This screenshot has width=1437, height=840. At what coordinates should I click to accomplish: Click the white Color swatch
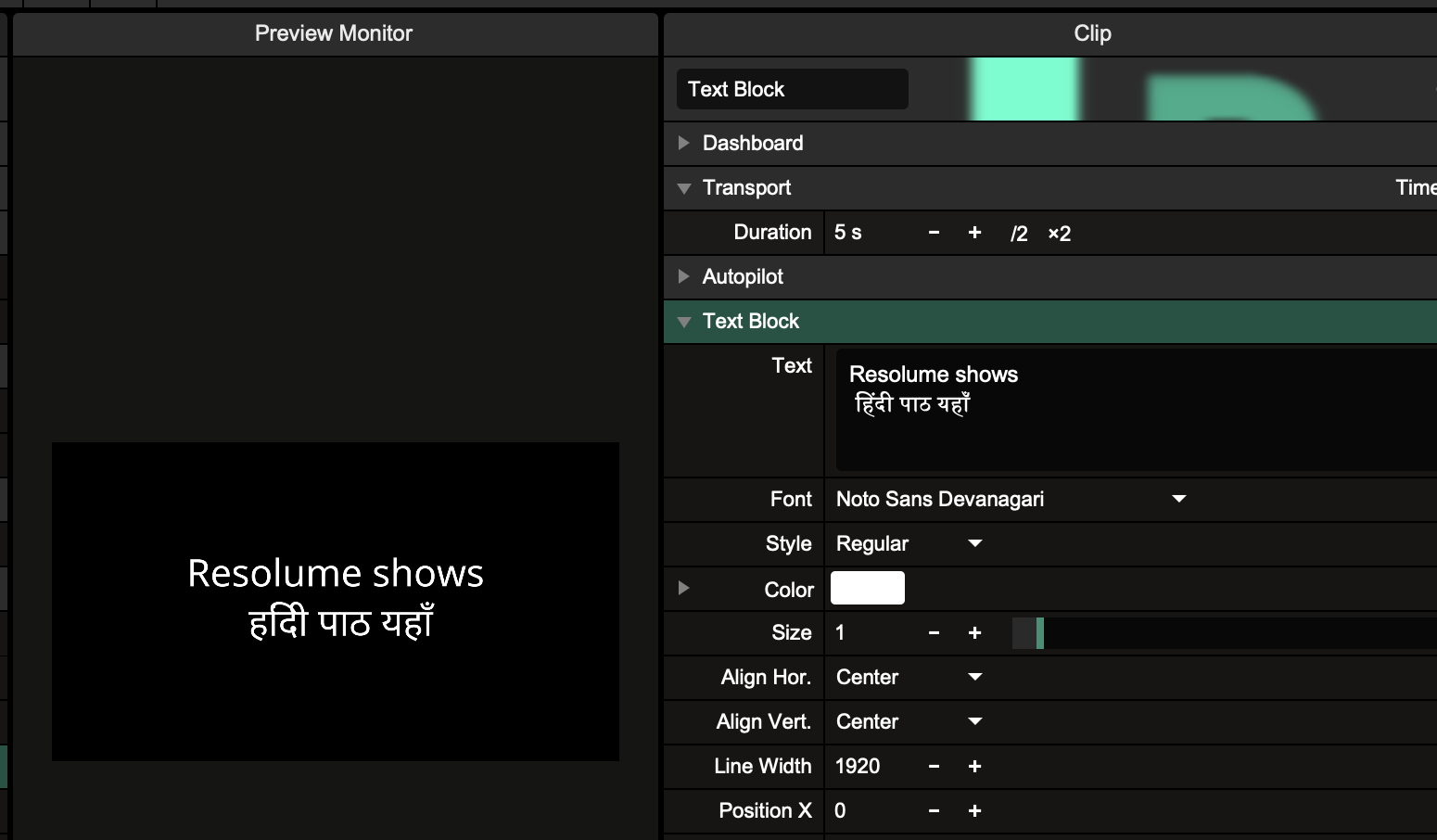coord(867,588)
